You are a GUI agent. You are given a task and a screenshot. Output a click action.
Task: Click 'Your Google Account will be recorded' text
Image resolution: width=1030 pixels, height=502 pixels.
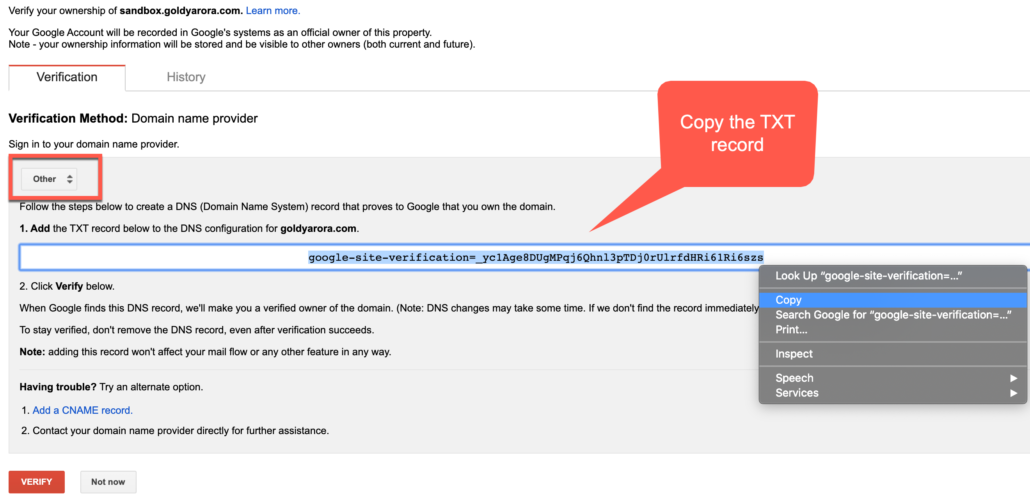click(220, 32)
